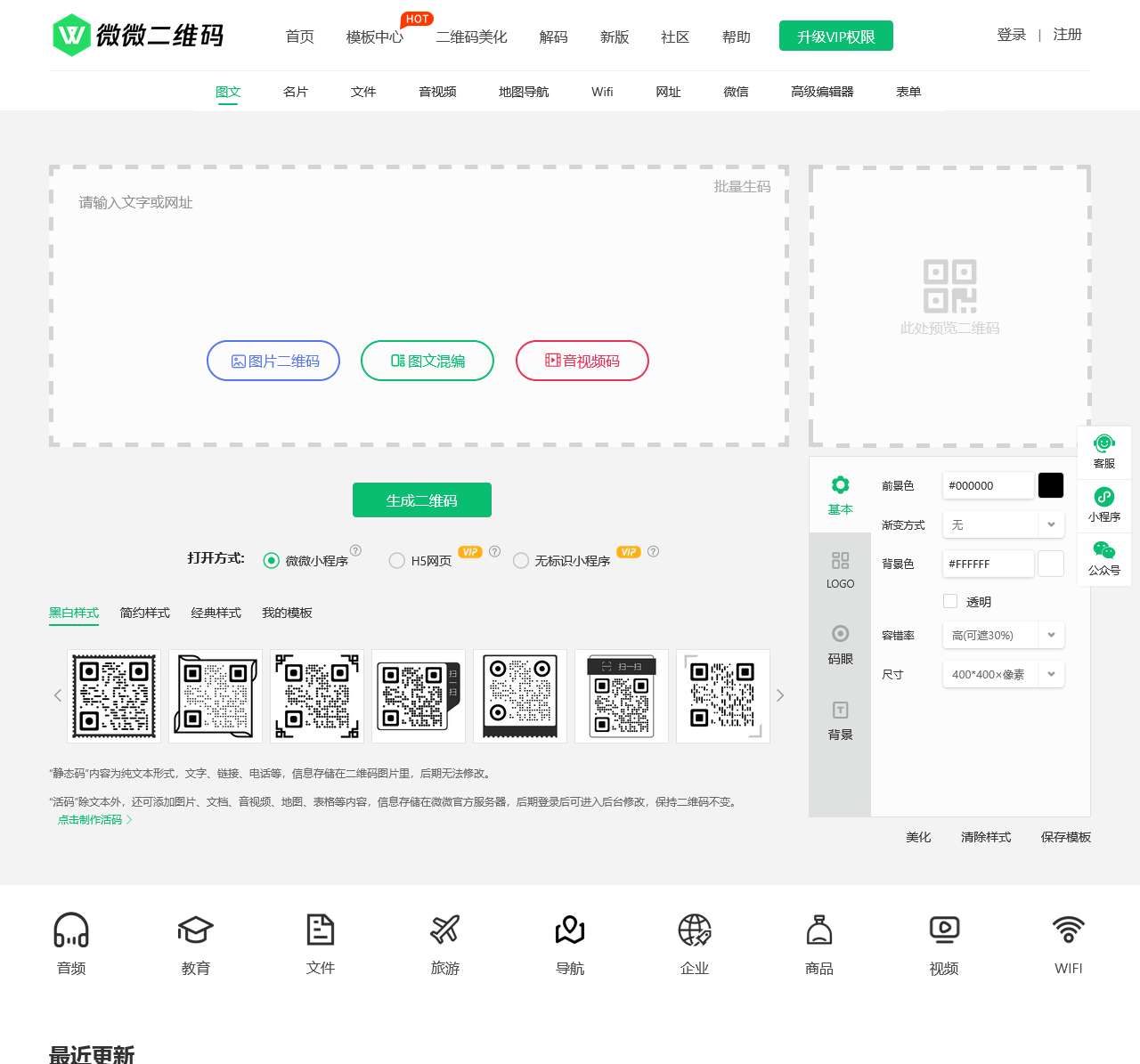Expand the 渐变方式 dropdown
This screenshot has width=1140, height=1064.
(x=1003, y=524)
